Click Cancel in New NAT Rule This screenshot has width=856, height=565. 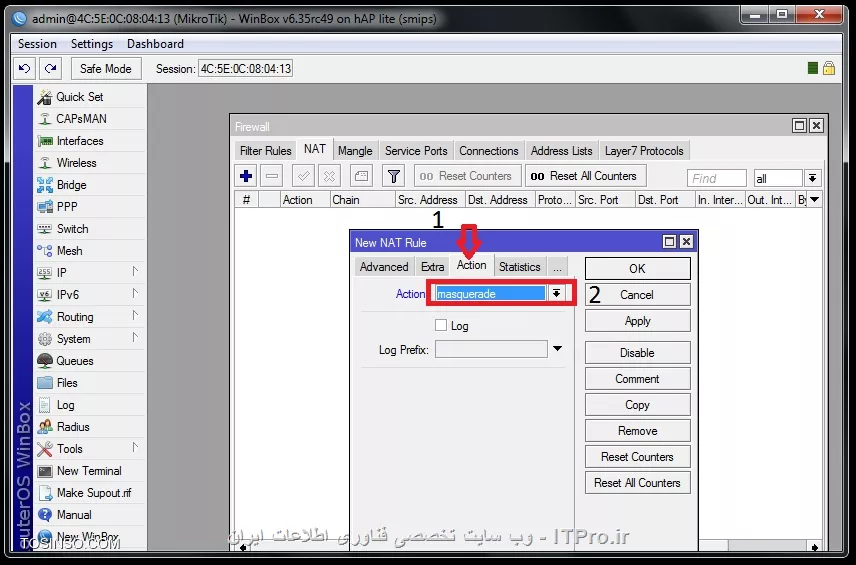point(638,295)
